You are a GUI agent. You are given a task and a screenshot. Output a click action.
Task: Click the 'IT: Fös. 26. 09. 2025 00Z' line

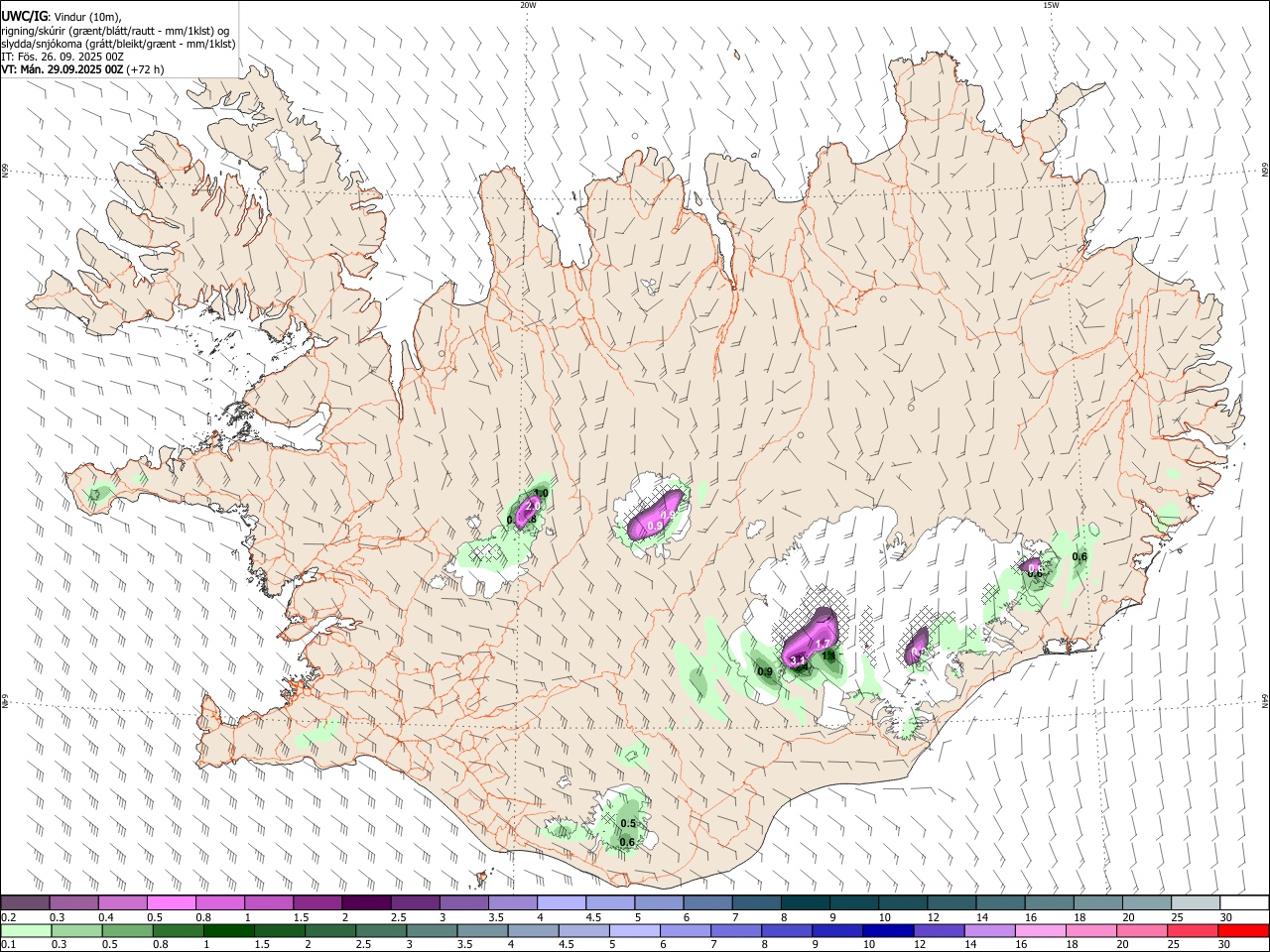pos(63,57)
